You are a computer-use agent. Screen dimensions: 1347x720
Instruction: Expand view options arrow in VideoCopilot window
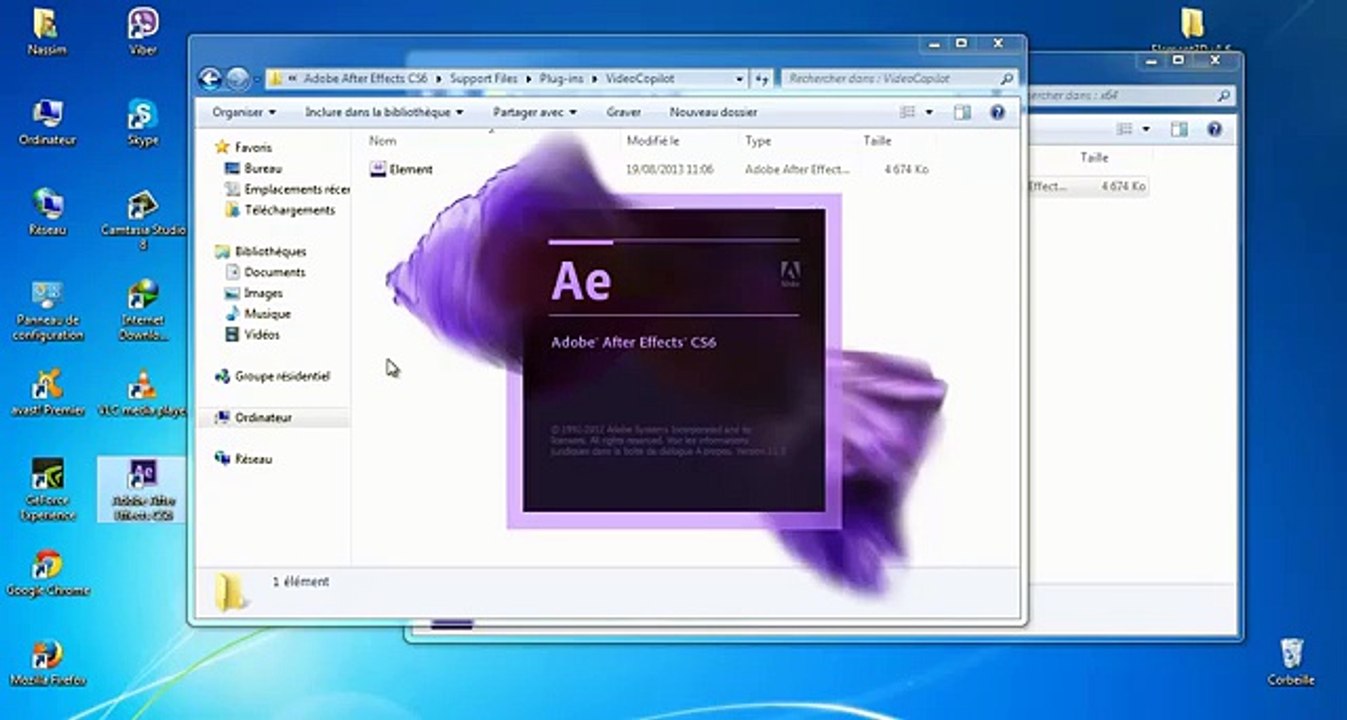pyautogui.click(x=929, y=113)
